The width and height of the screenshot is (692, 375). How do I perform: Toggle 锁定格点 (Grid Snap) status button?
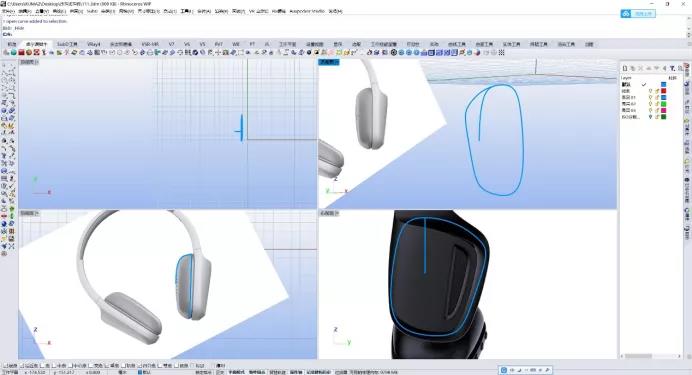tap(203, 372)
